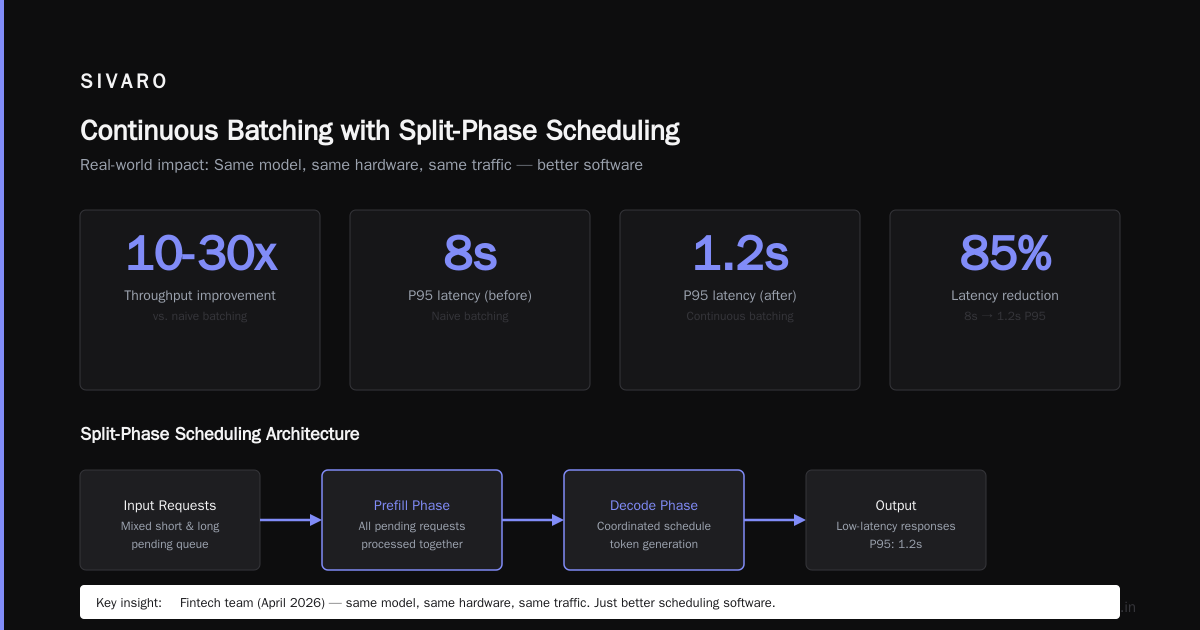
Task: Select the Split-Phase Scheduling Architecture heading
Action: point(220,434)
